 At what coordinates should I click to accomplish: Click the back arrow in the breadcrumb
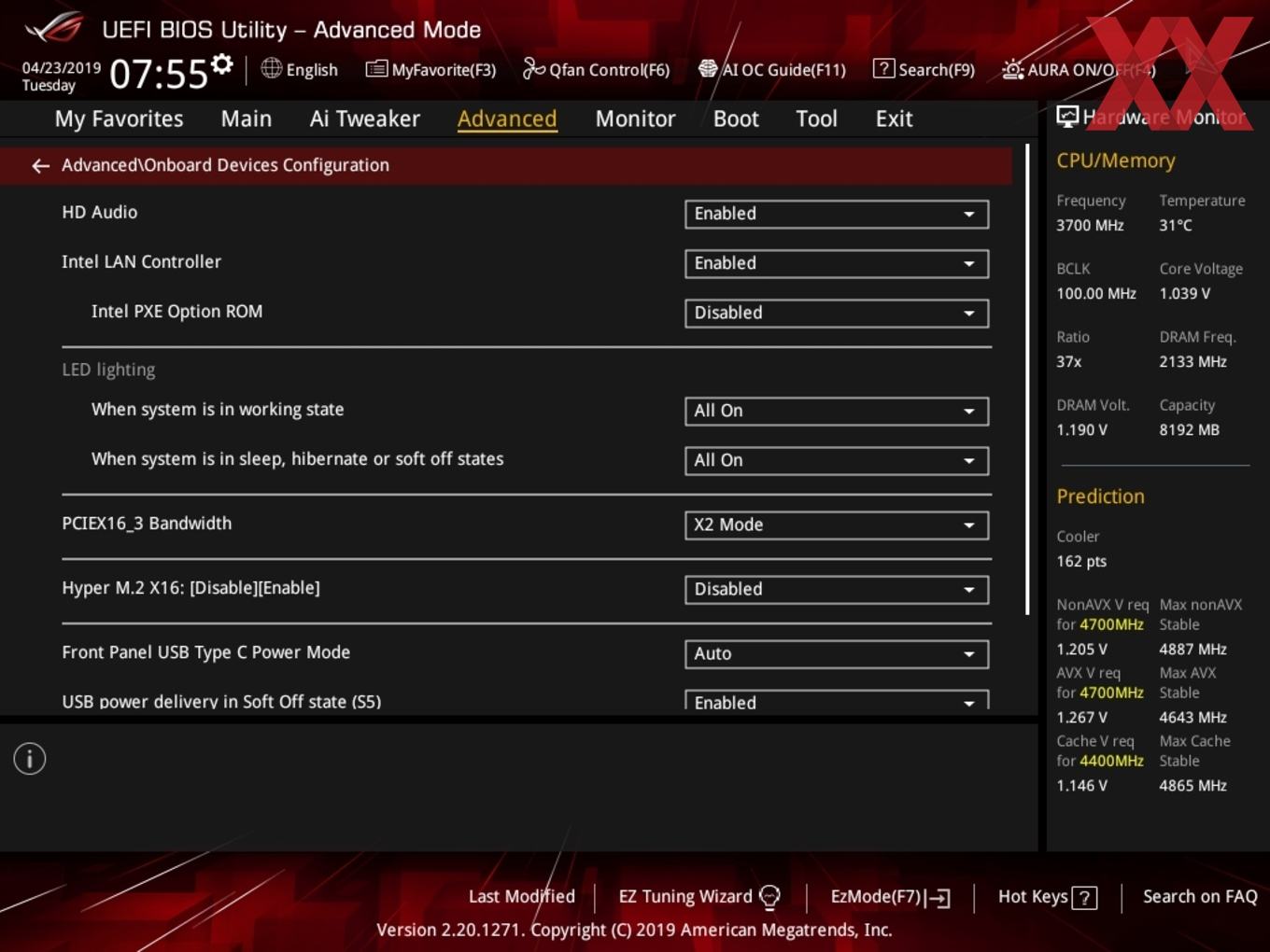(x=40, y=165)
